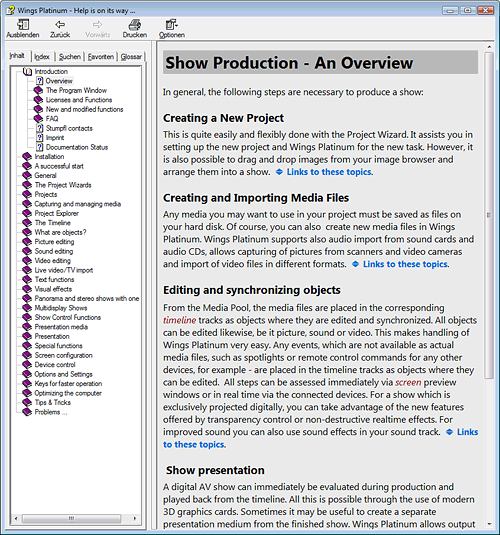Click the book icon beside The Project Wizards
The width and height of the screenshot is (500, 535).
[x=27, y=185]
